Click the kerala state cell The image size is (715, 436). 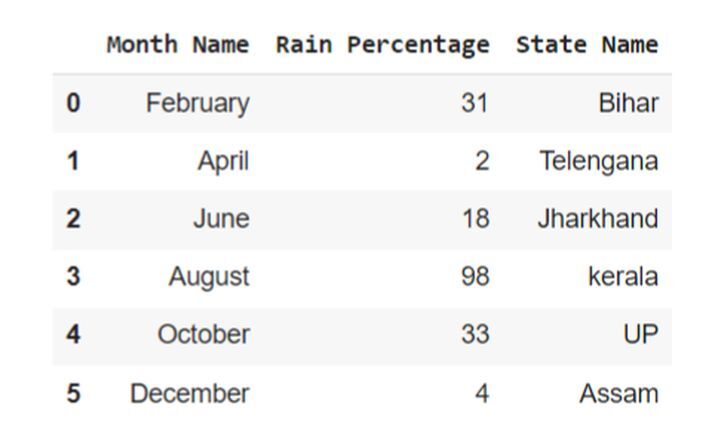[x=623, y=277]
